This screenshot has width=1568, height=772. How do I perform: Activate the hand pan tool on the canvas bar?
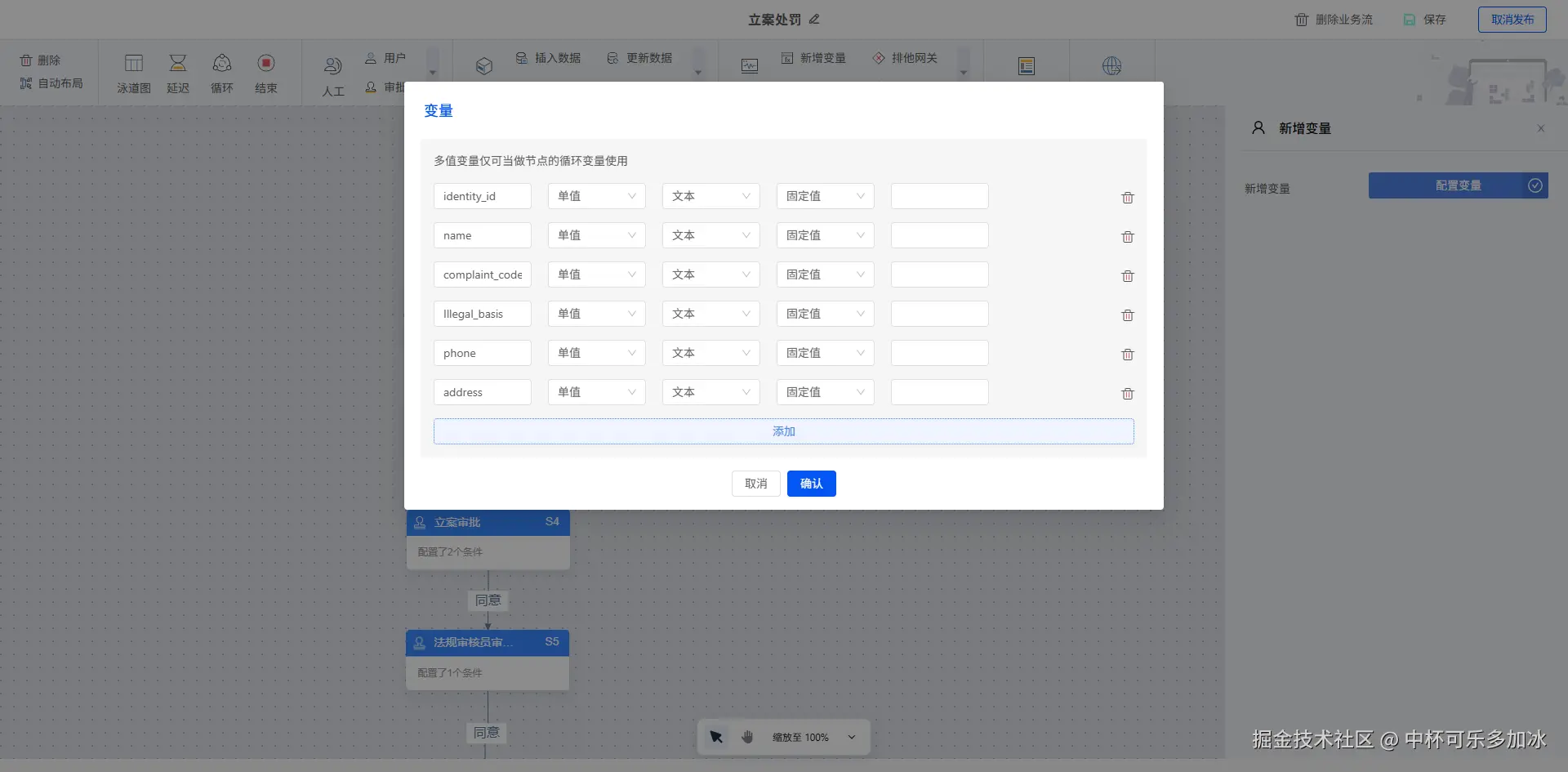(x=747, y=737)
